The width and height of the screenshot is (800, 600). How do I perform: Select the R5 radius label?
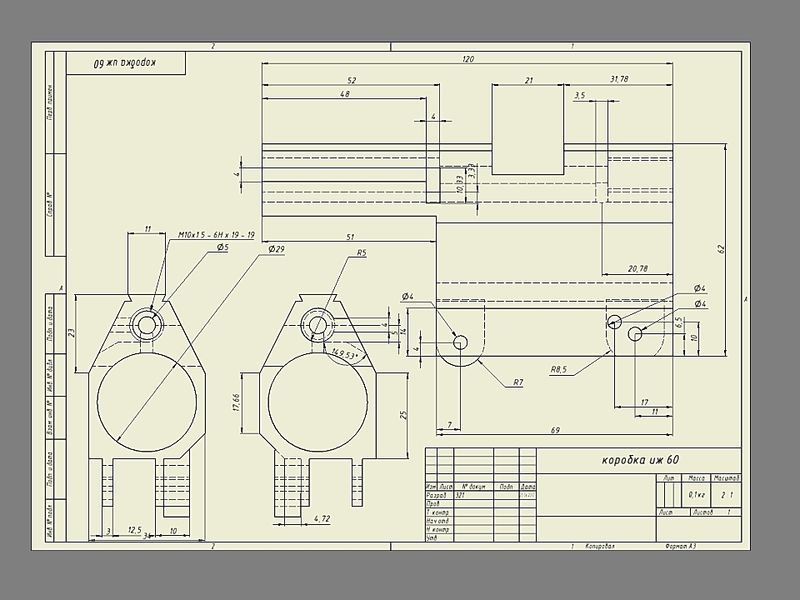(361, 253)
